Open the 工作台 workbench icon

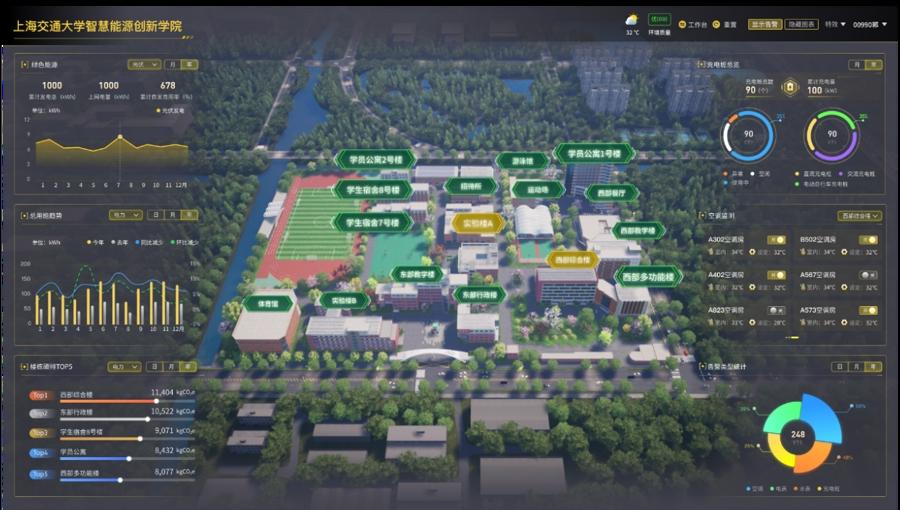point(683,24)
